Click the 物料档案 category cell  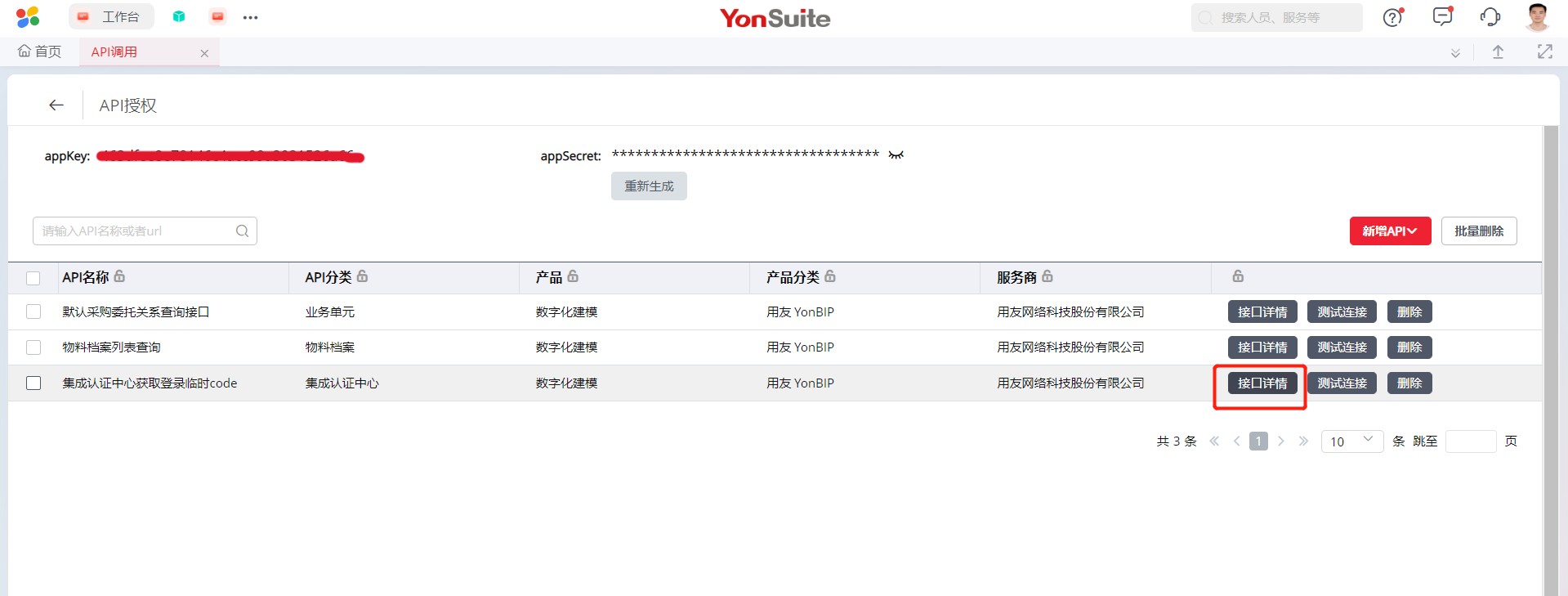[330, 347]
